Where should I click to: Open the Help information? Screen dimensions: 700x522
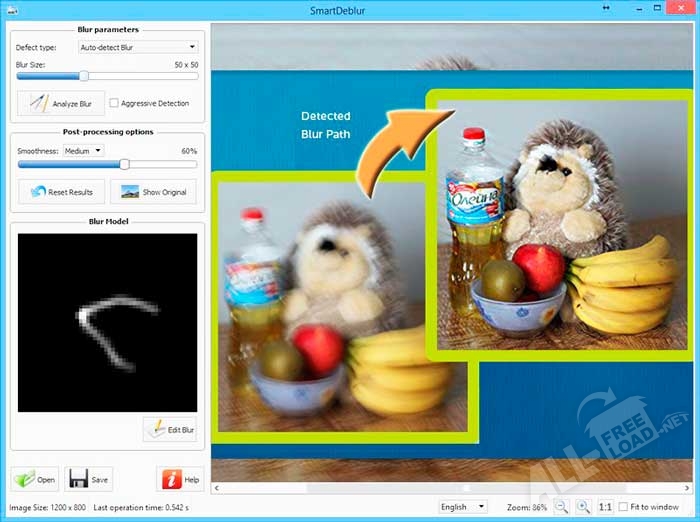pos(181,479)
